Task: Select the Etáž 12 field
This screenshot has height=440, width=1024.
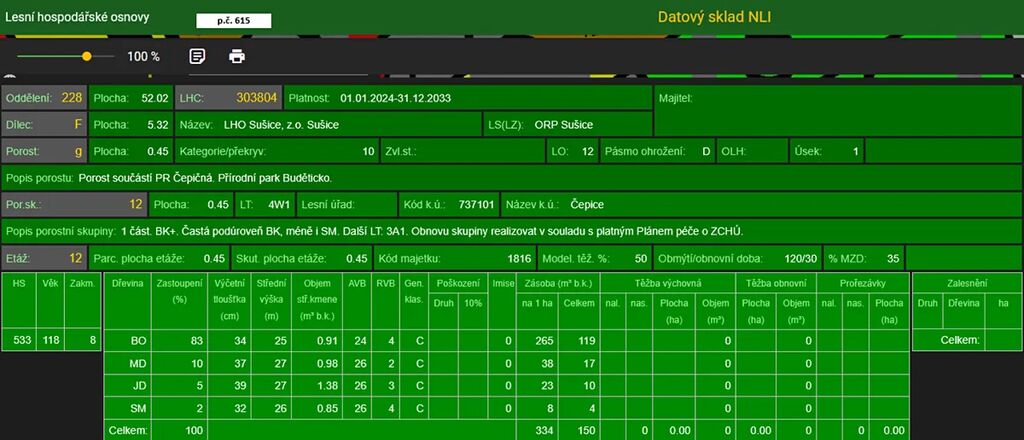Action: pyautogui.click(x=44, y=258)
